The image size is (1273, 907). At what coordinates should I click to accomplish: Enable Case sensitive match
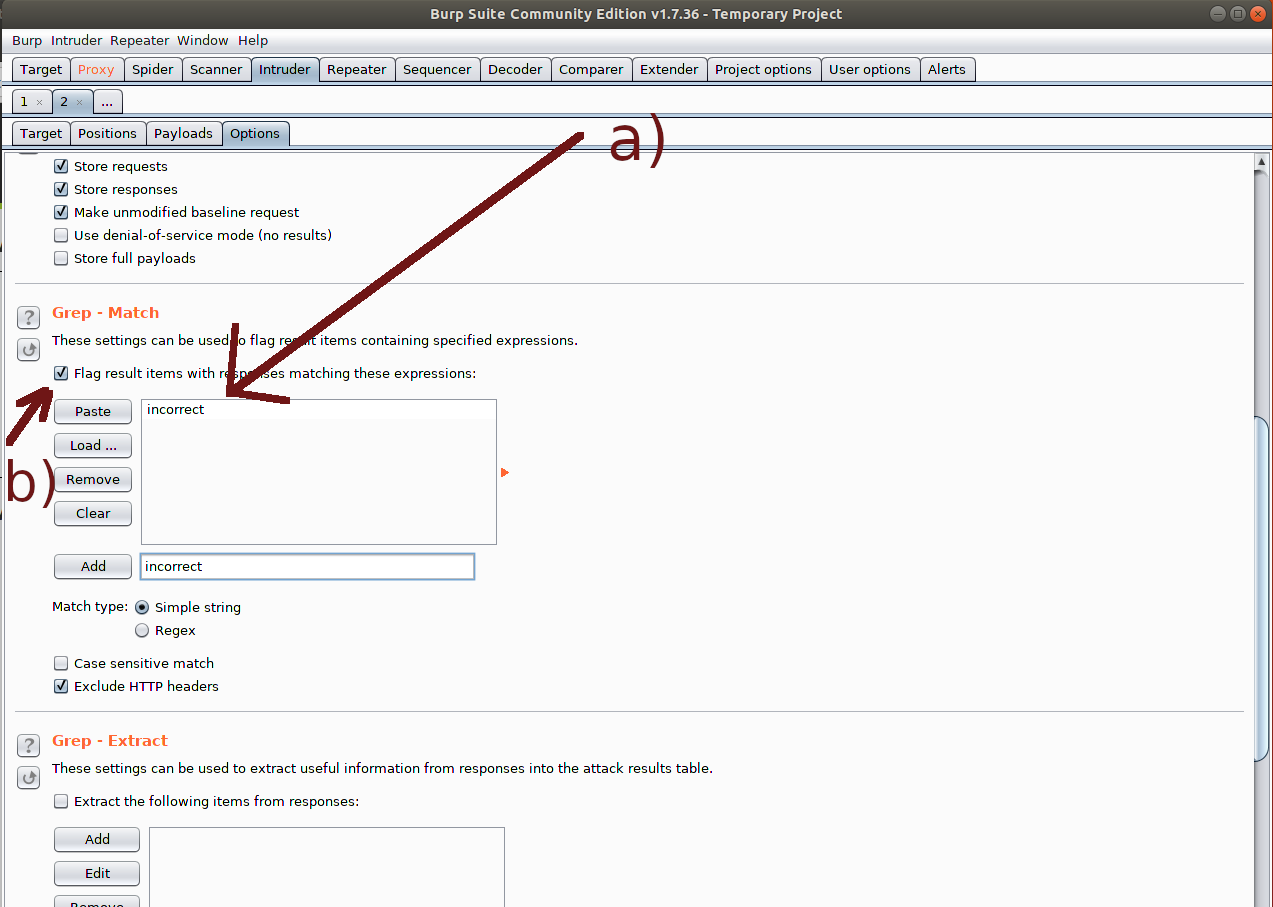pos(61,663)
